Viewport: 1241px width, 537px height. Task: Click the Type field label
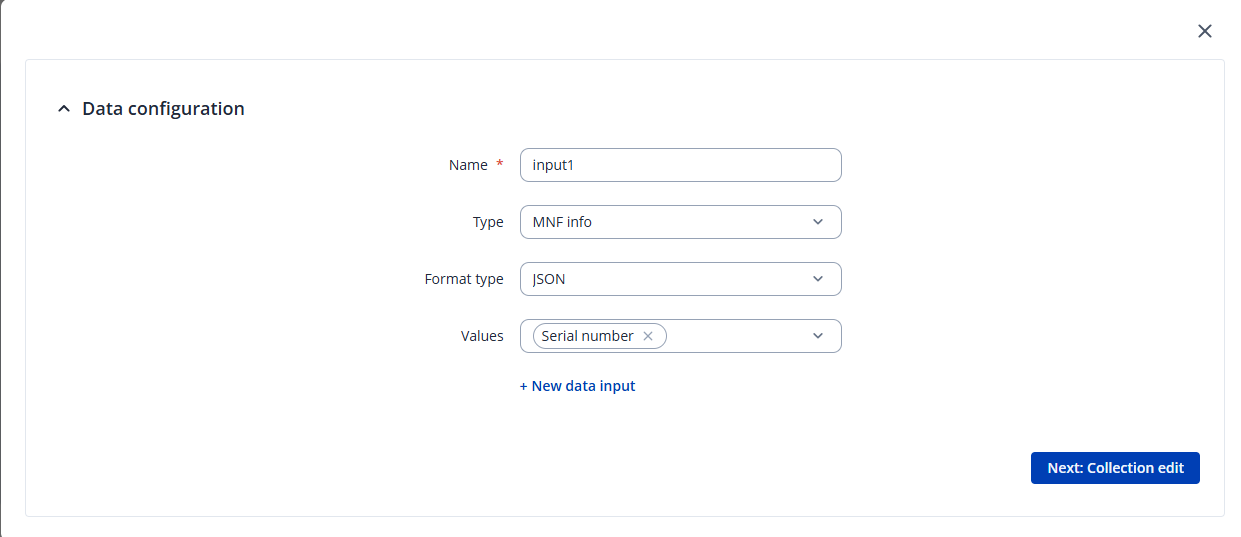coord(488,222)
